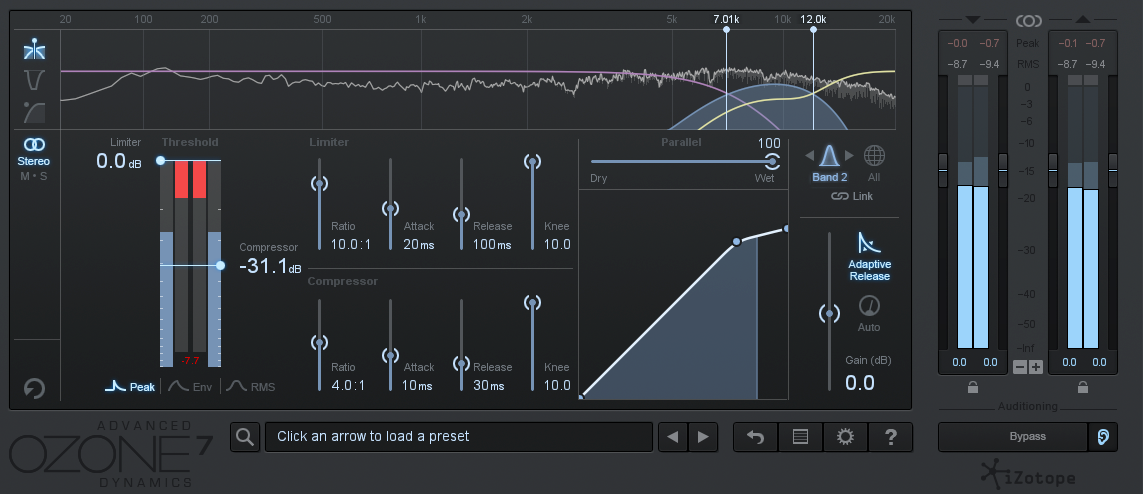Click the preset name field

459,436
